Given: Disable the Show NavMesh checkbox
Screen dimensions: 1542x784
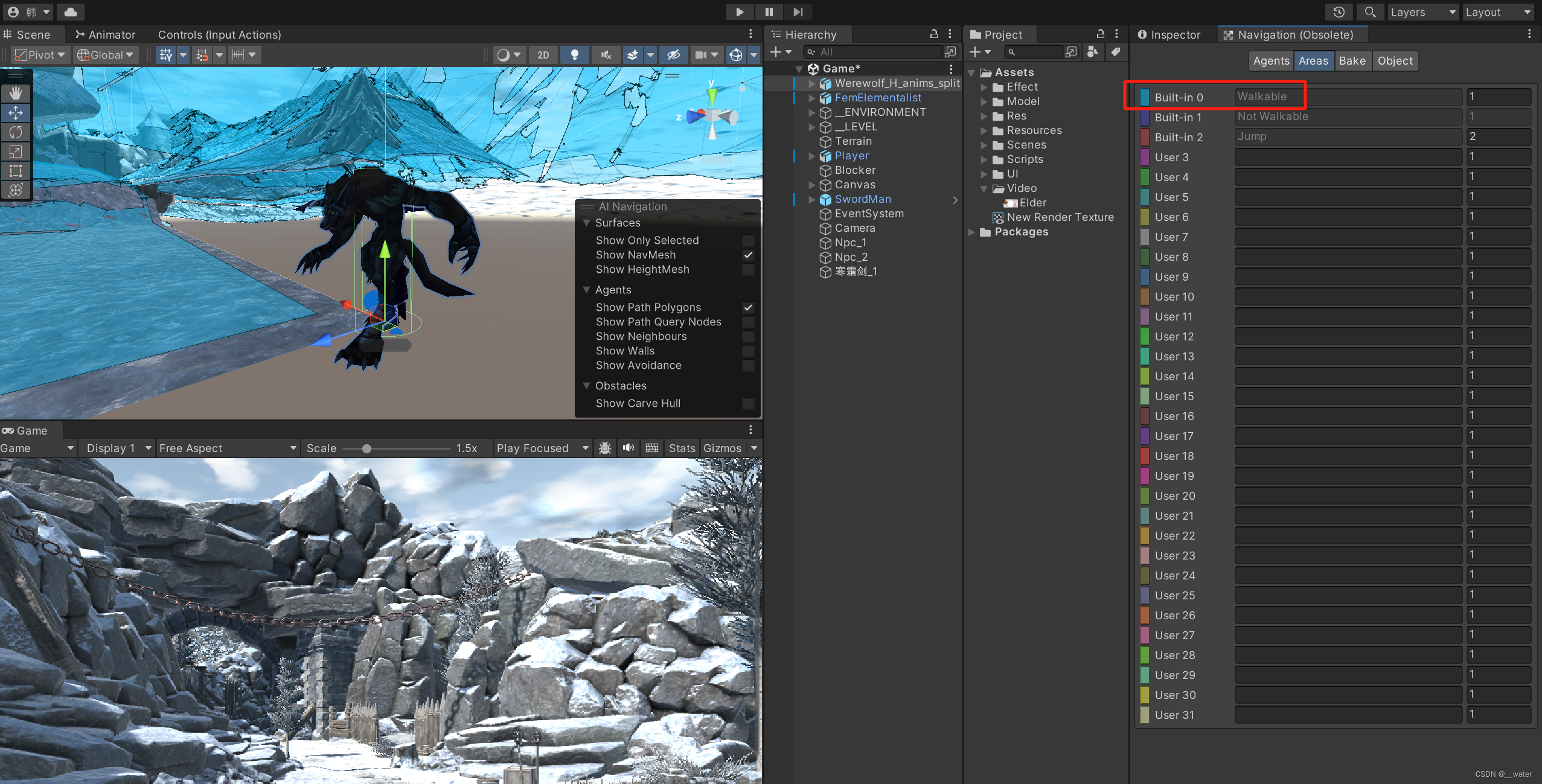Looking at the screenshot, I should pyautogui.click(x=747, y=255).
